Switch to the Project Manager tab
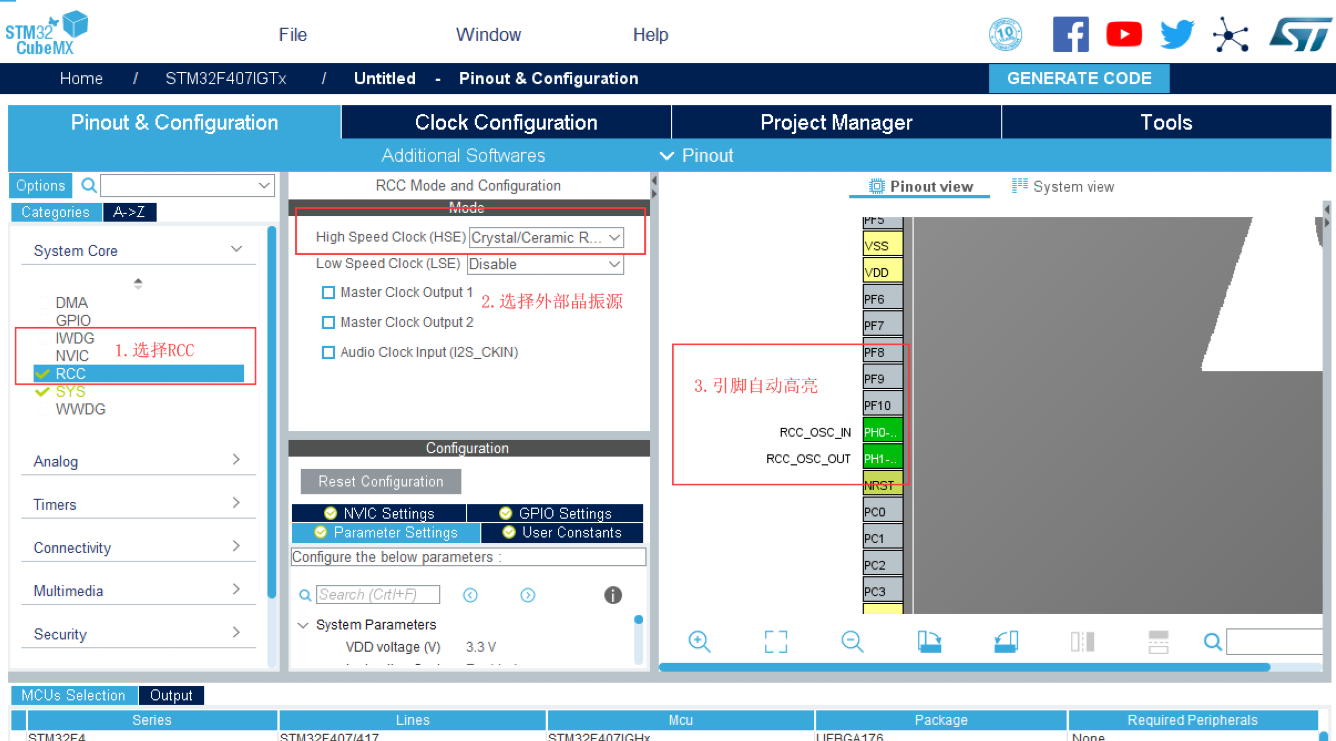The image size is (1336, 741). tap(836, 122)
